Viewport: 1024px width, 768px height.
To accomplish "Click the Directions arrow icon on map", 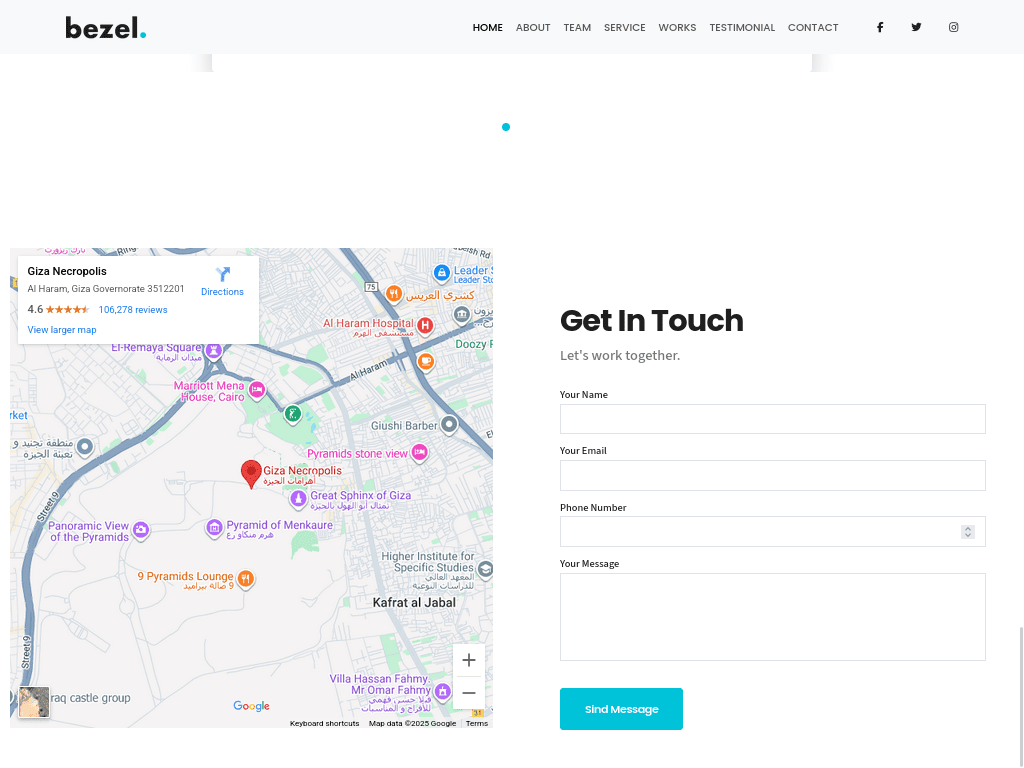I will point(223,274).
